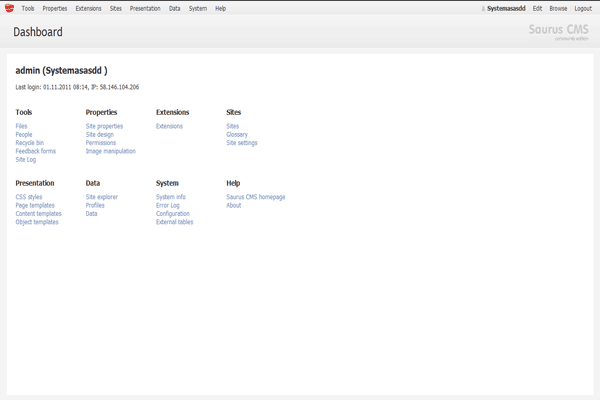Open the Configuration link
This screenshot has width=600, height=400.
(173, 214)
